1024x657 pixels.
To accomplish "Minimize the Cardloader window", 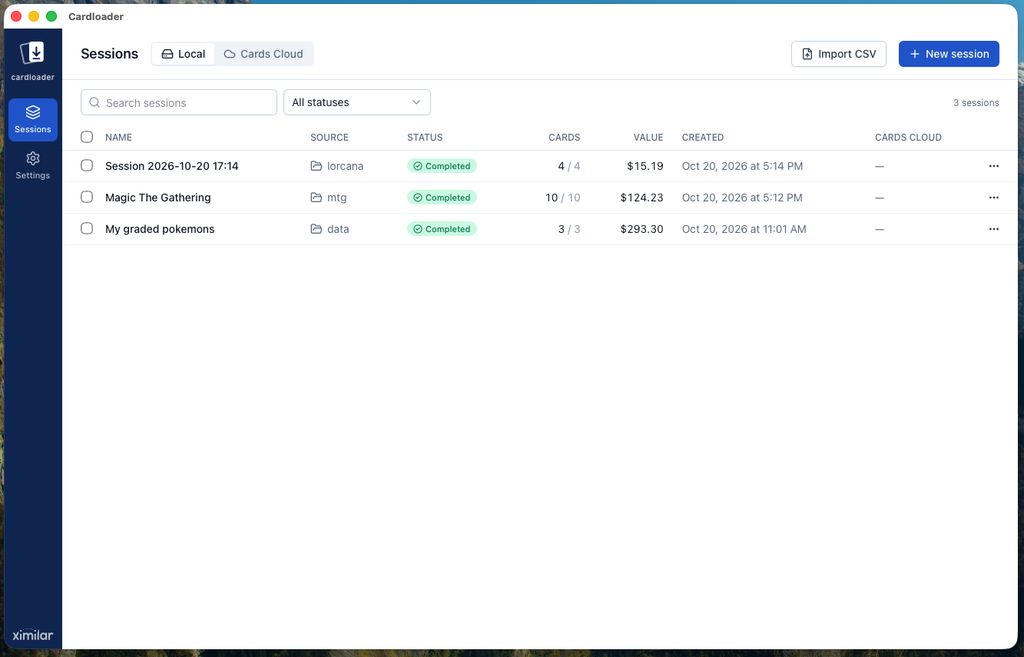I will (34, 16).
